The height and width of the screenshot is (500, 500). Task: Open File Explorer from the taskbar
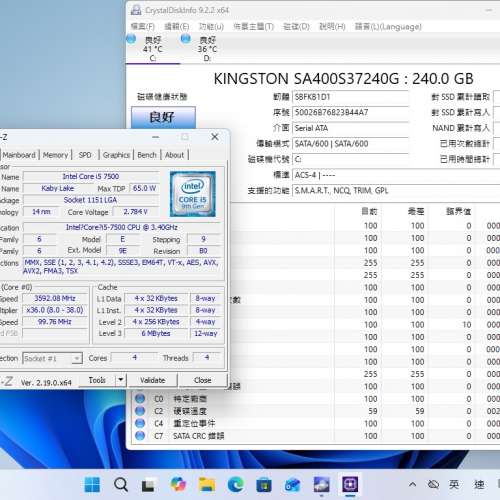coord(207,485)
